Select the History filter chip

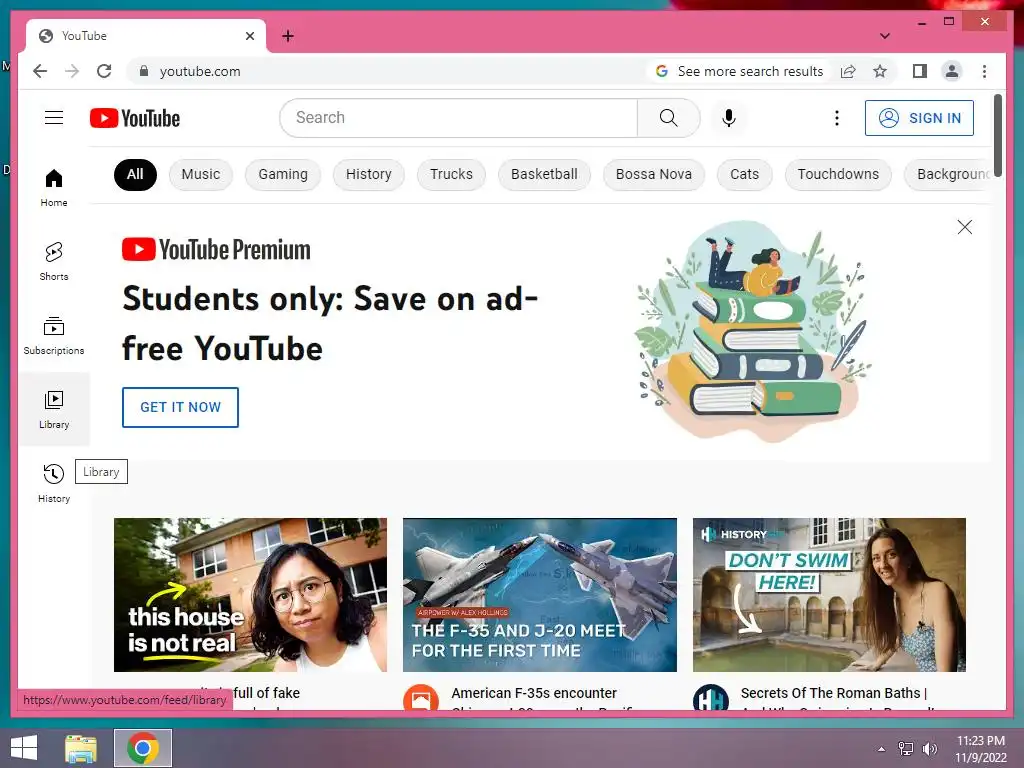(x=368, y=174)
